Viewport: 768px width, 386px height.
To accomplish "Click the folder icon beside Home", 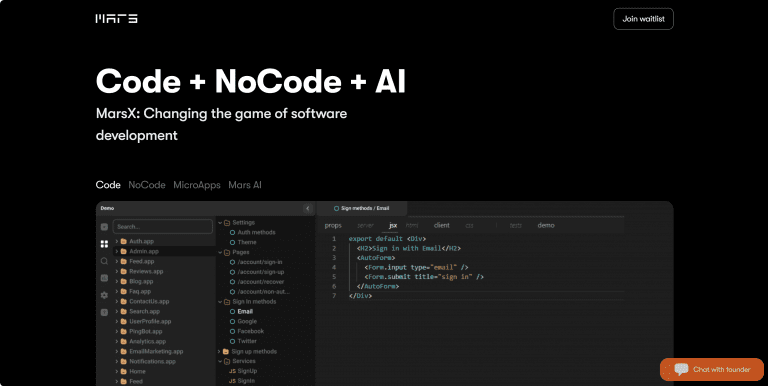I will [124, 371].
